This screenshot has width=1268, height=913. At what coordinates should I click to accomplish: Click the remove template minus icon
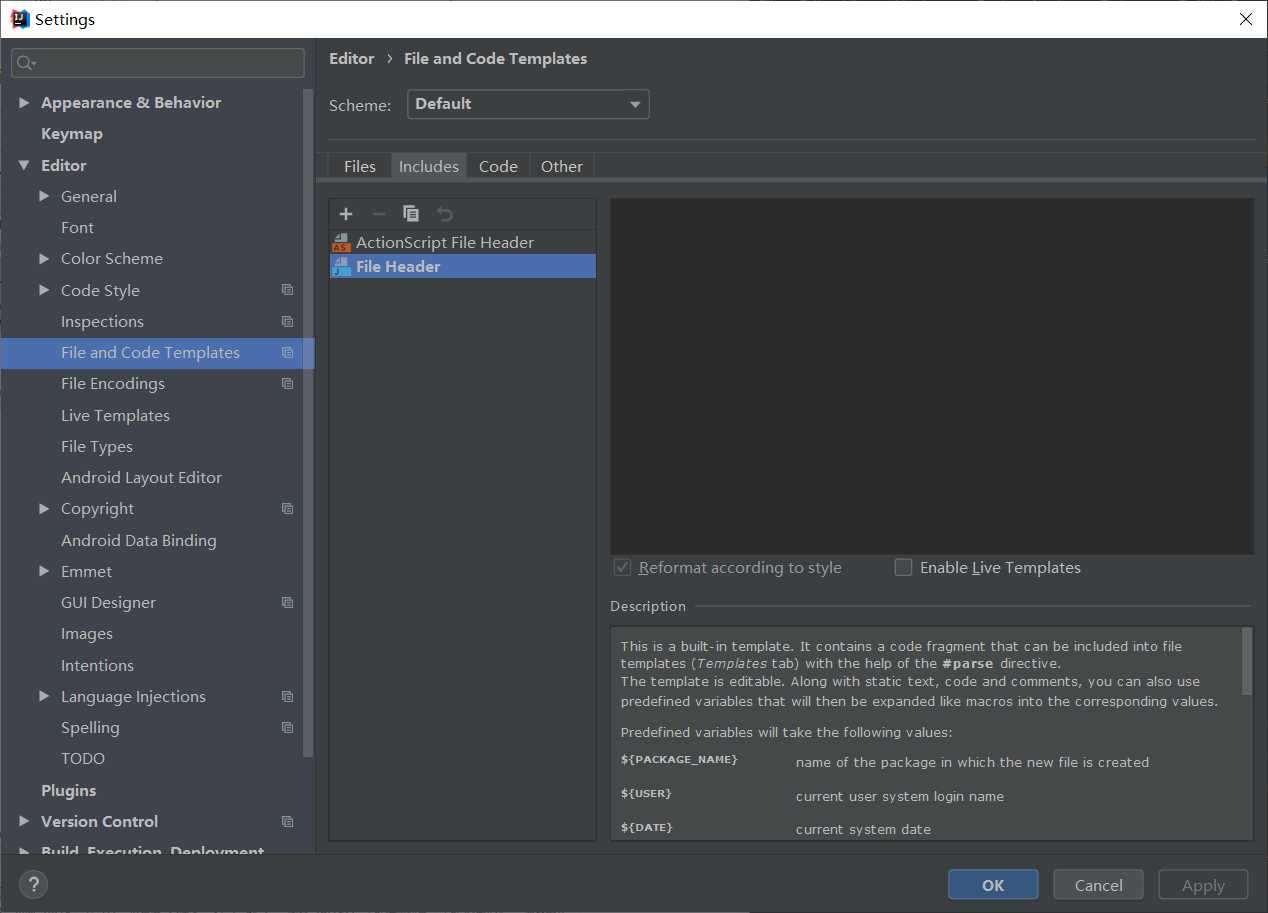[x=378, y=214]
